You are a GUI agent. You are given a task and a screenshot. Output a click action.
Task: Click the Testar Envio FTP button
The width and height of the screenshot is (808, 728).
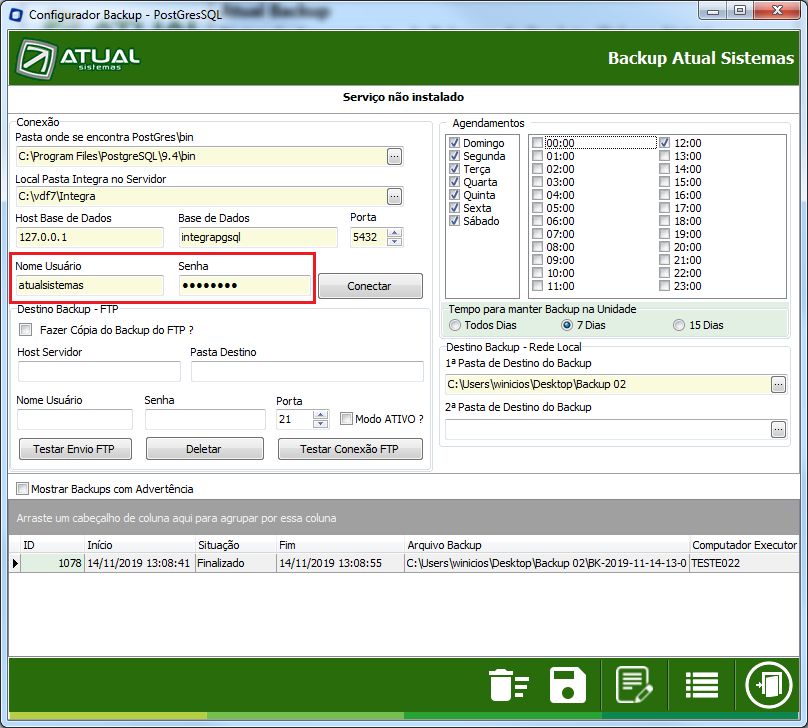coord(75,449)
